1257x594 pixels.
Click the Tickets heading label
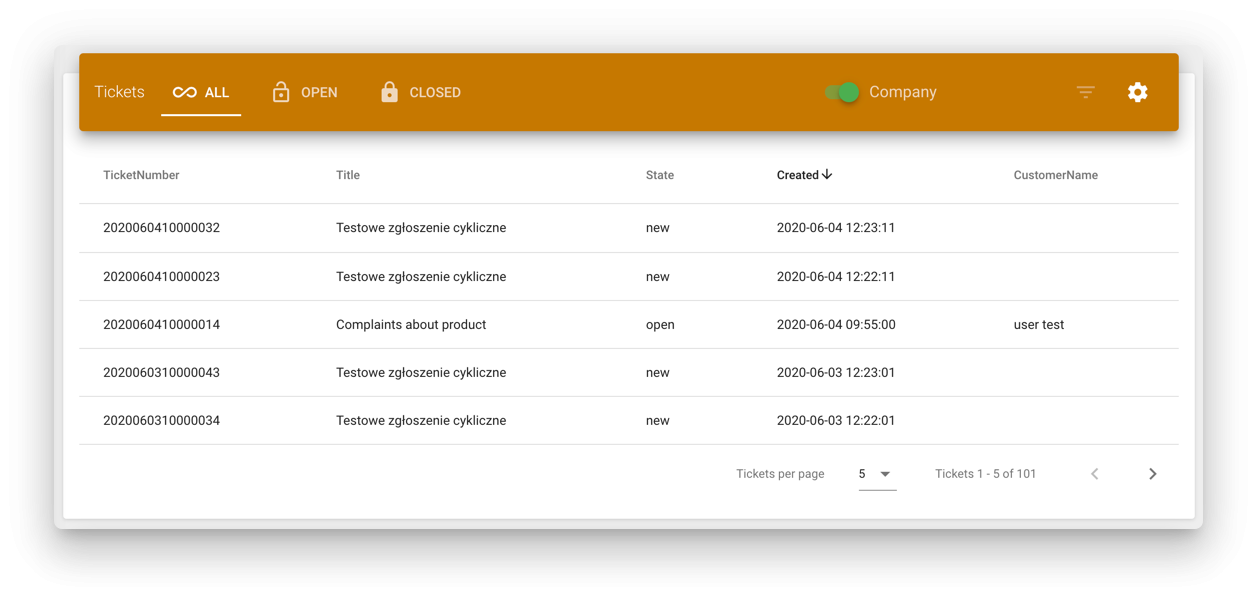119,92
